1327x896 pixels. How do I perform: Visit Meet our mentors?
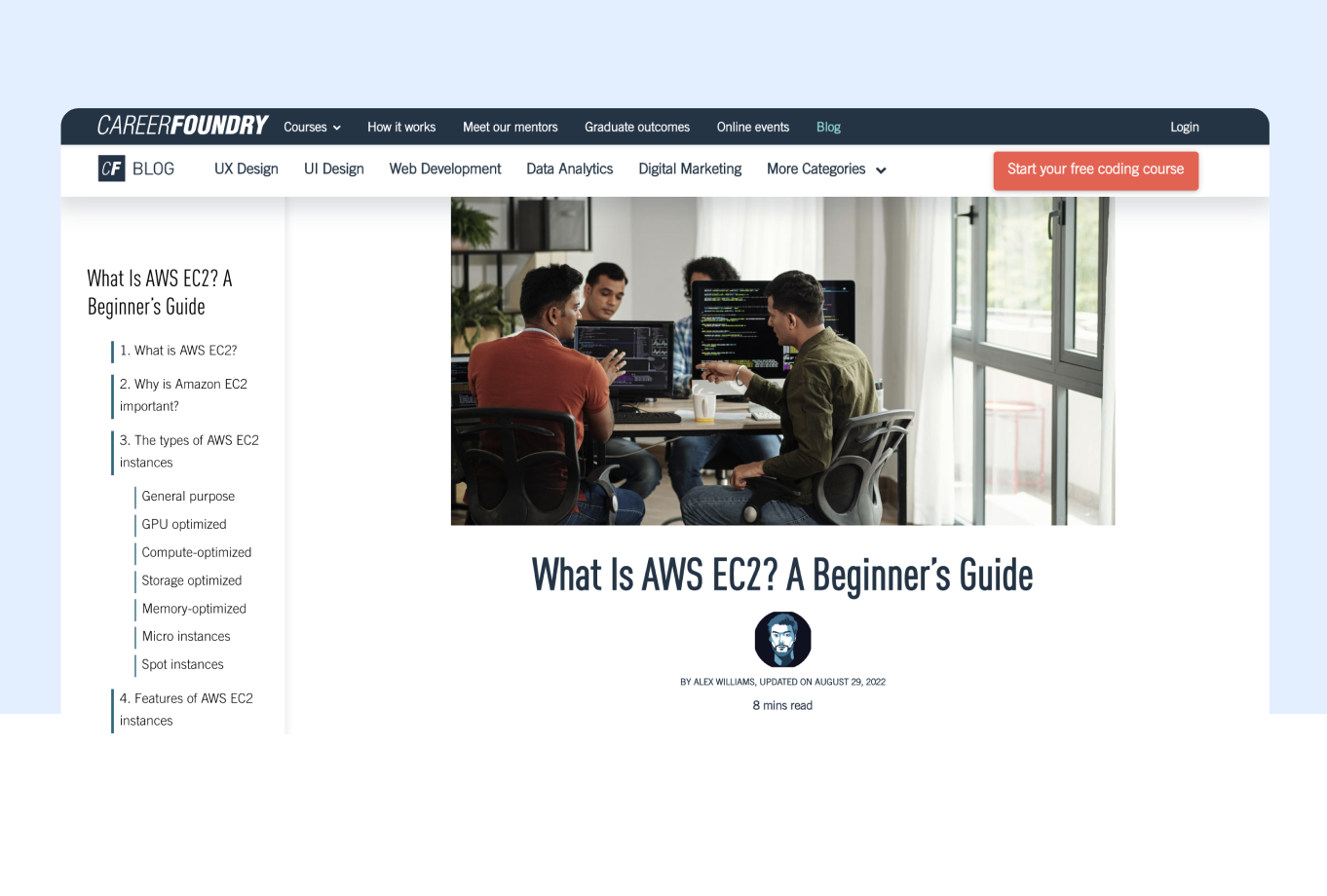pyautogui.click(x=510, y=127)
